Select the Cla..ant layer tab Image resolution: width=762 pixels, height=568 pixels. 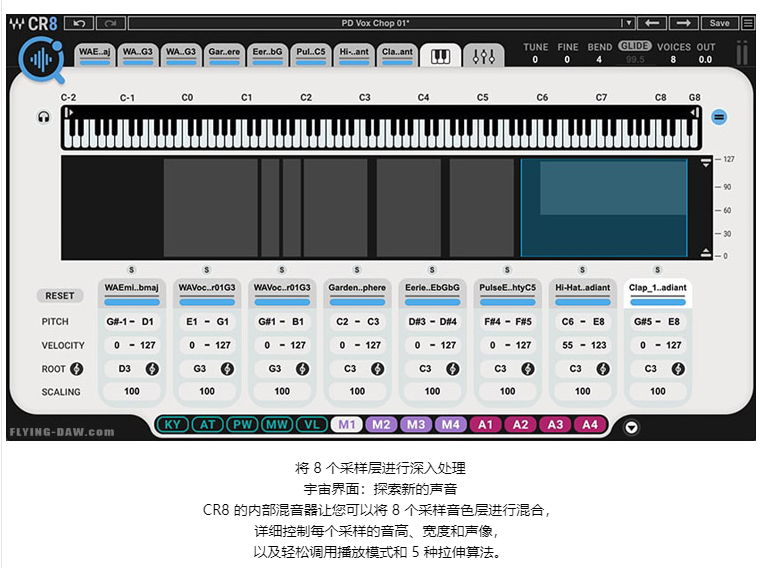click(397, 55)
